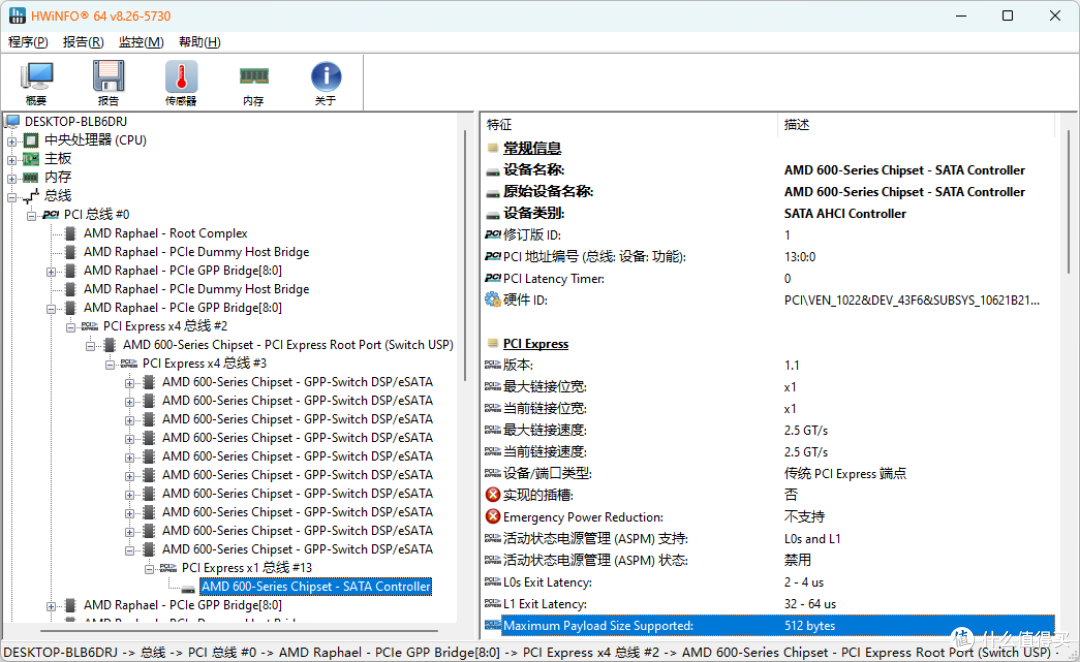This screenshot has width=1080, height=662.
Task: Maximize the HWiNFO window
Action: pyautogui.click(x=1008, y=15)
